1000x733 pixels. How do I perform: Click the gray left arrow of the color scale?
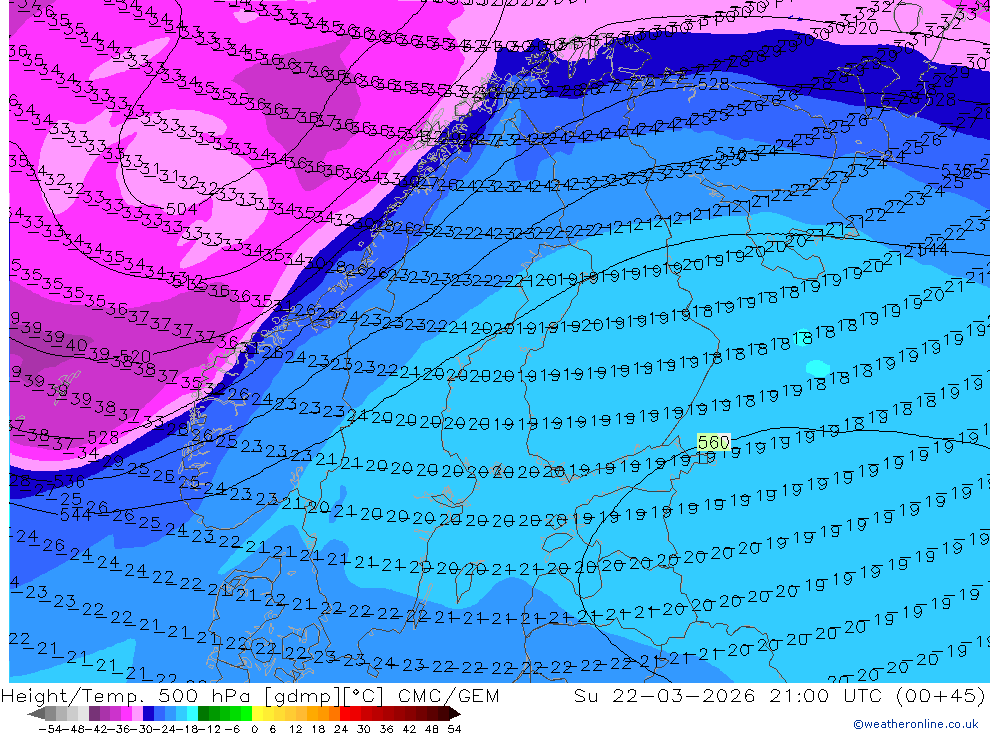point(36,713)
